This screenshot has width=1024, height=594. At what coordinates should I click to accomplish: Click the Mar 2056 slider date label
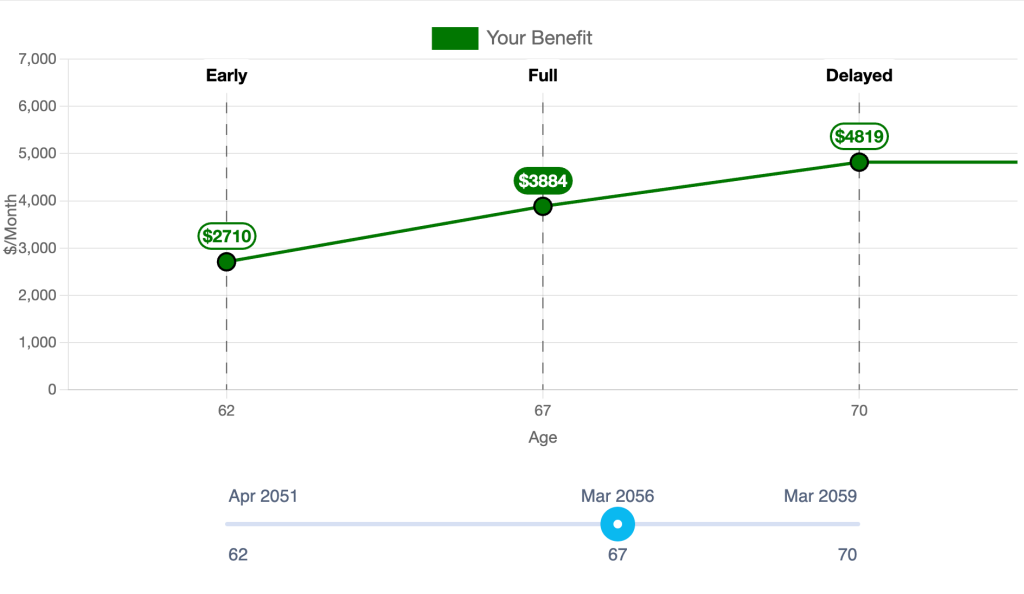click(617, 496)
